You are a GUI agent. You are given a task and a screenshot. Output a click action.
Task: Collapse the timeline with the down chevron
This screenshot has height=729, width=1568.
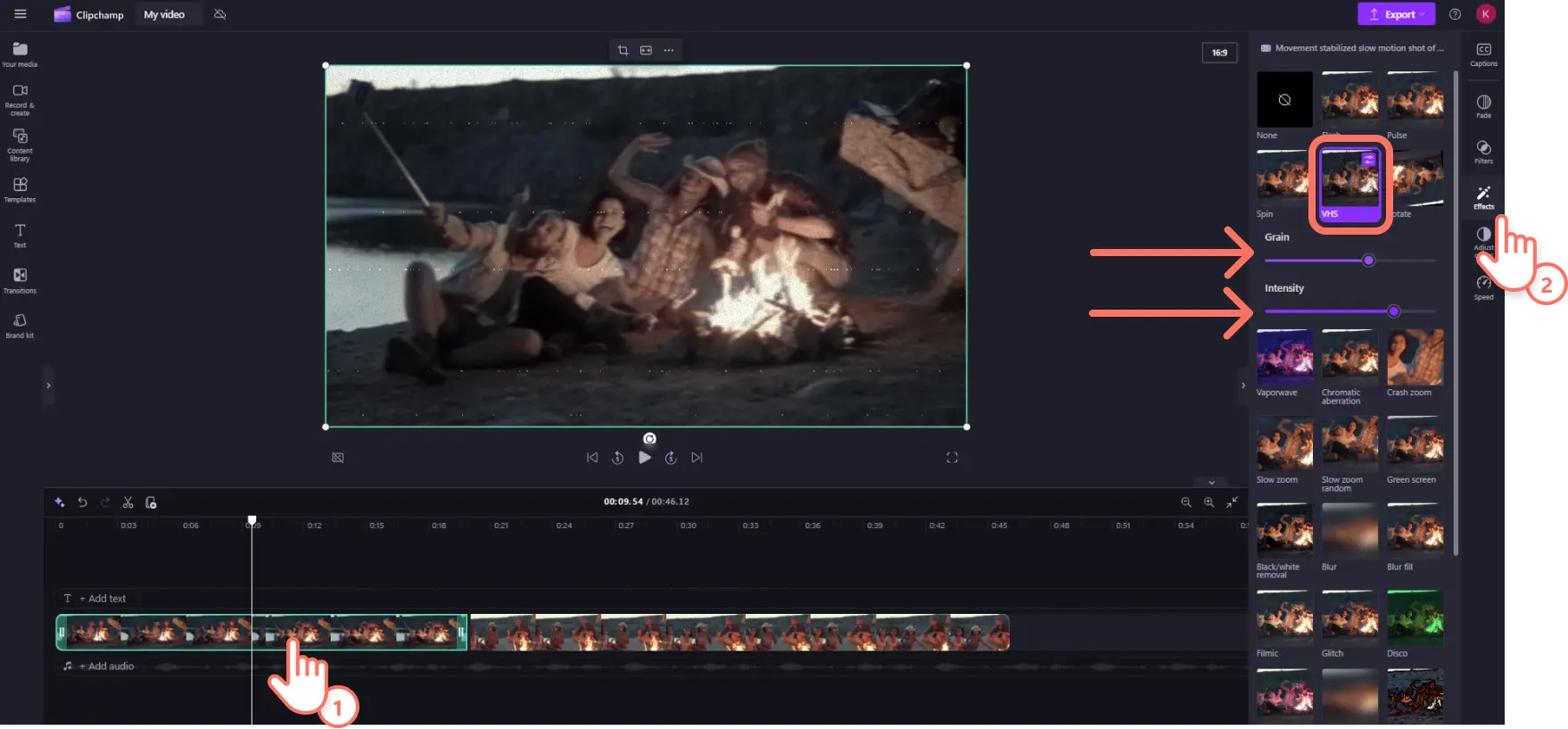pos(1211,482)
